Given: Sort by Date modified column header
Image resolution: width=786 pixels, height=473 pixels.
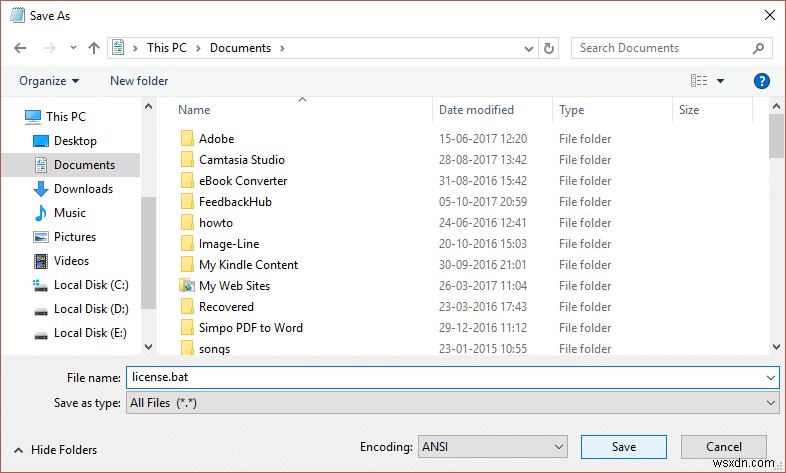Looking at the screenshot, I should coord(476,110).
